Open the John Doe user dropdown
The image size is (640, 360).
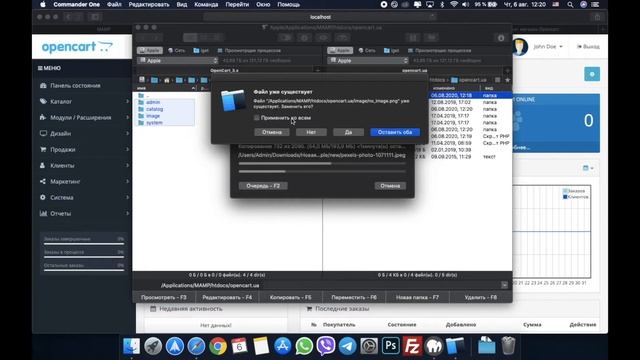548,47
